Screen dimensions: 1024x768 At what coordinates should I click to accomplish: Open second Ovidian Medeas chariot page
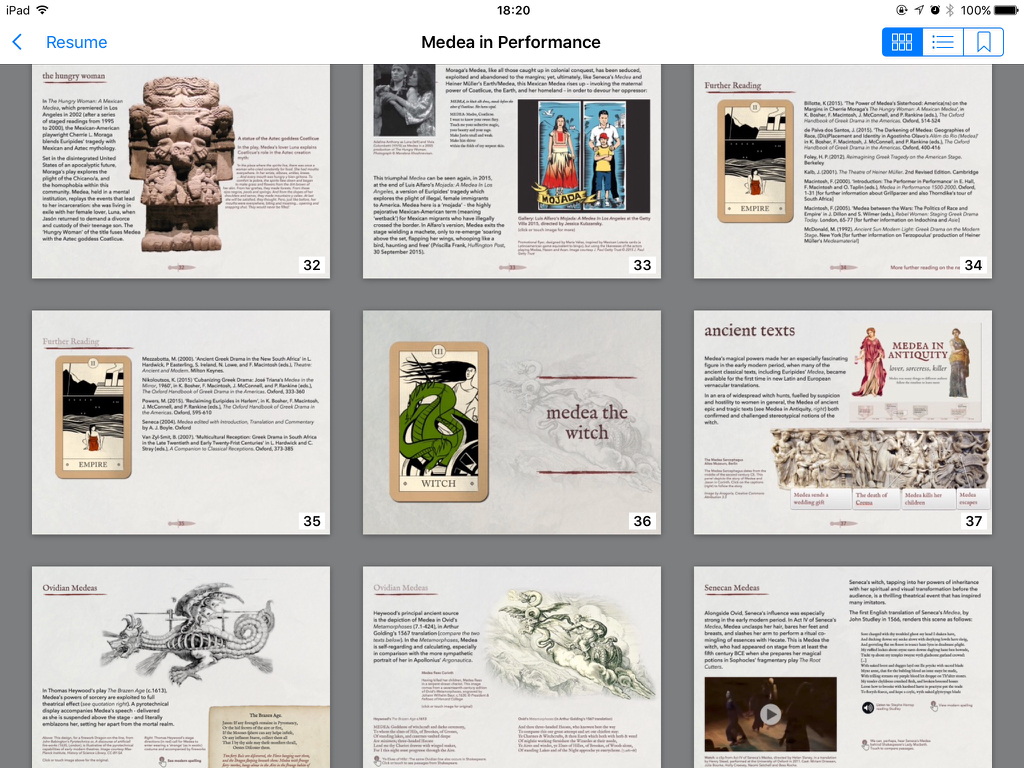point(511,667)
